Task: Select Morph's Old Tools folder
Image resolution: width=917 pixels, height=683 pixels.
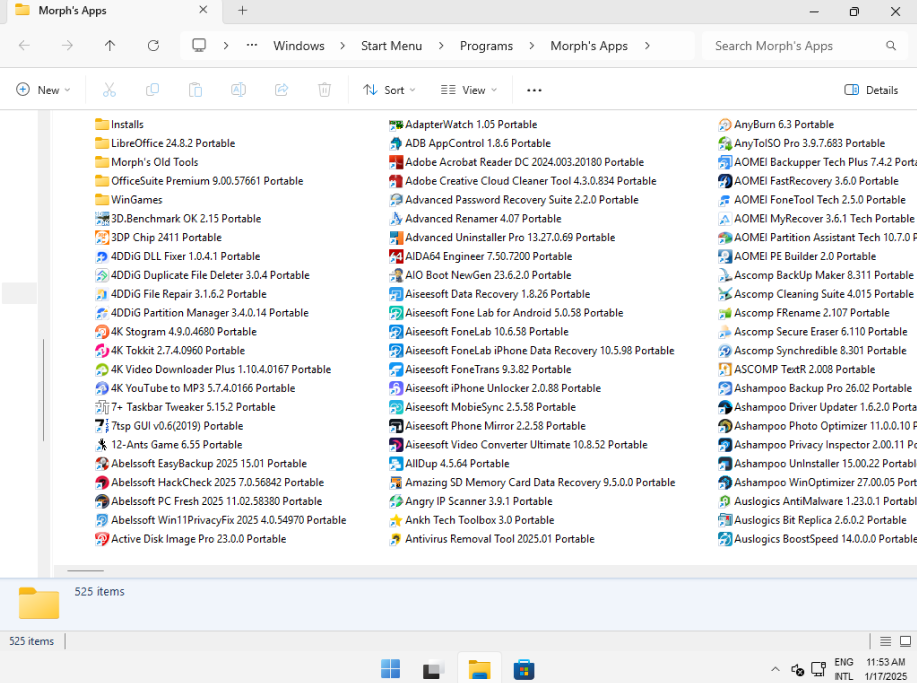Action: pos(147,162)
